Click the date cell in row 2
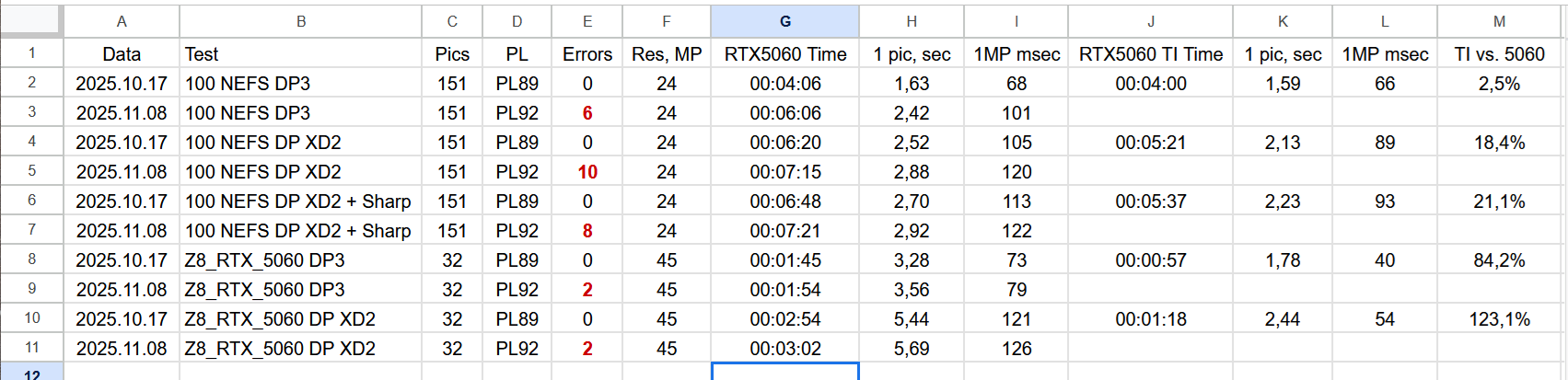The image size is (1568, 380). point(122,84)
